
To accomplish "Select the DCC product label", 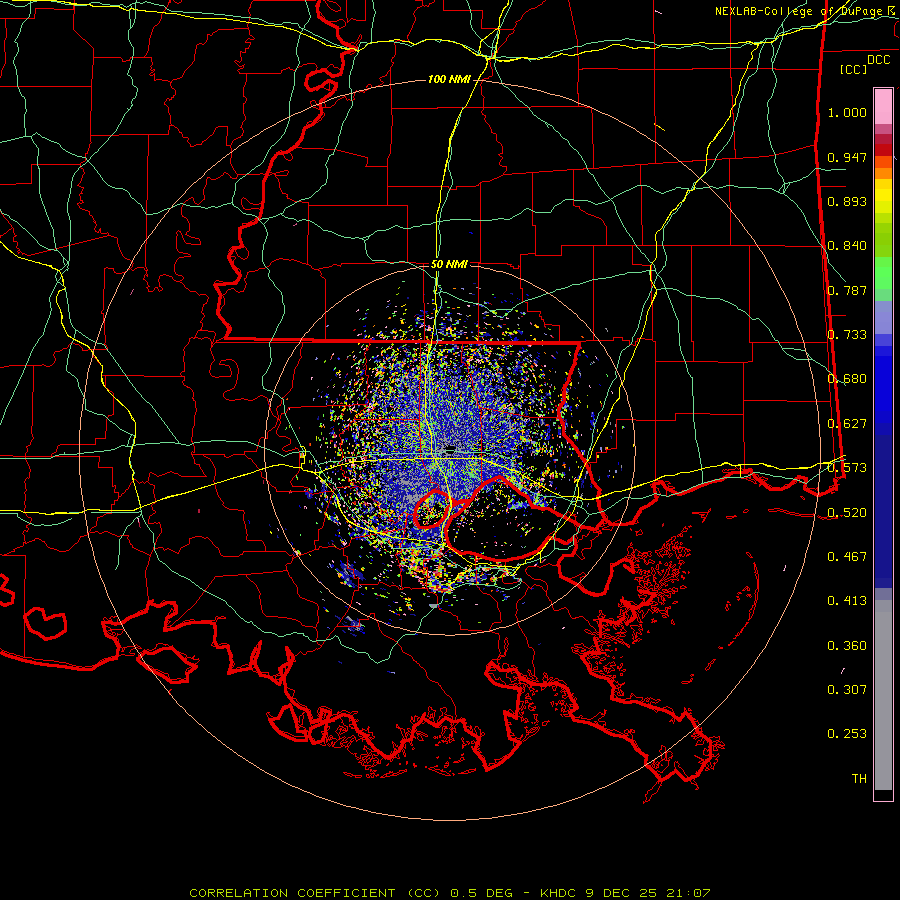I will [878, 60].
